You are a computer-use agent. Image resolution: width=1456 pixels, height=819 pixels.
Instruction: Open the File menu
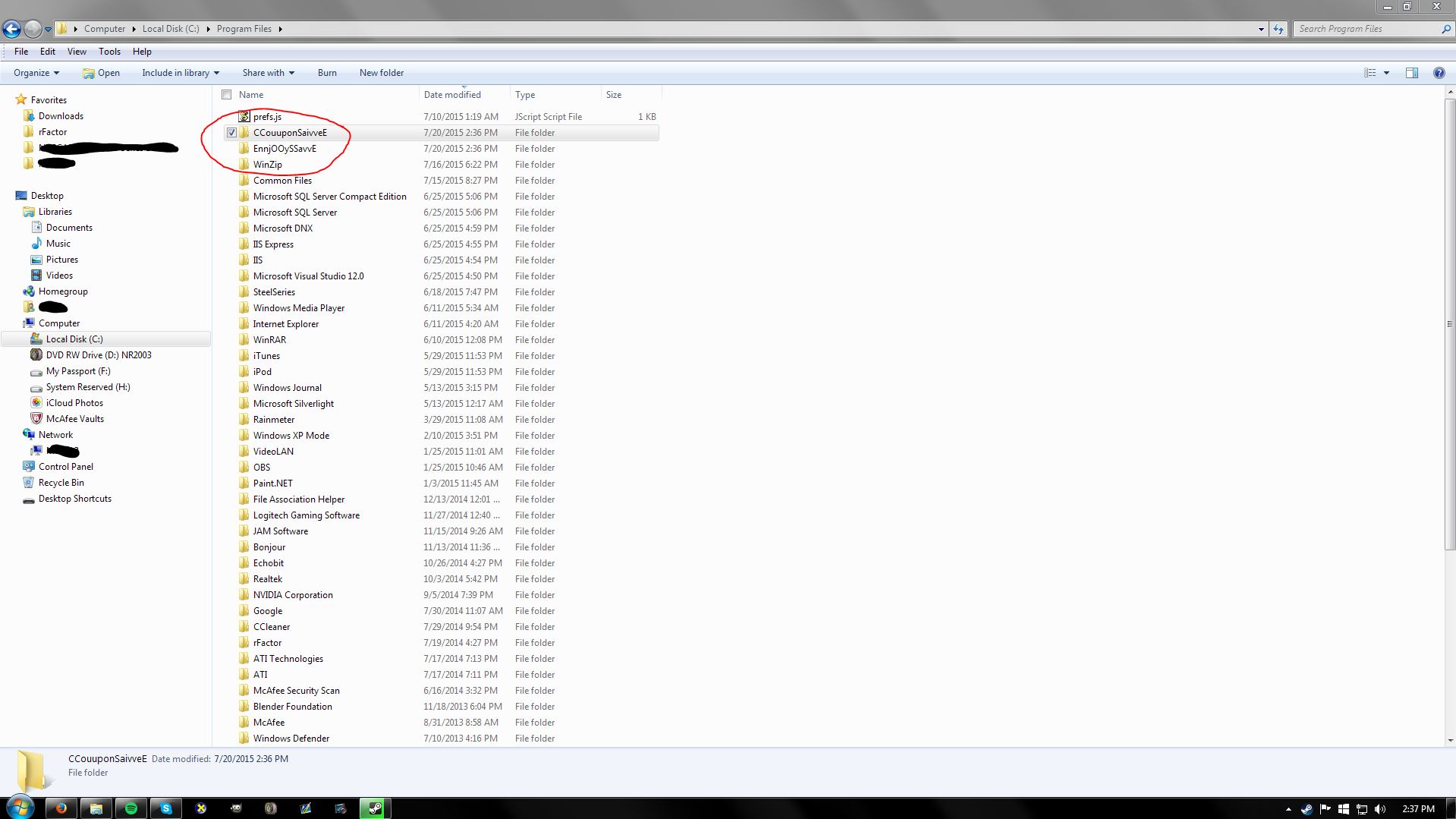pyautogui.click(x=21, y=52)
